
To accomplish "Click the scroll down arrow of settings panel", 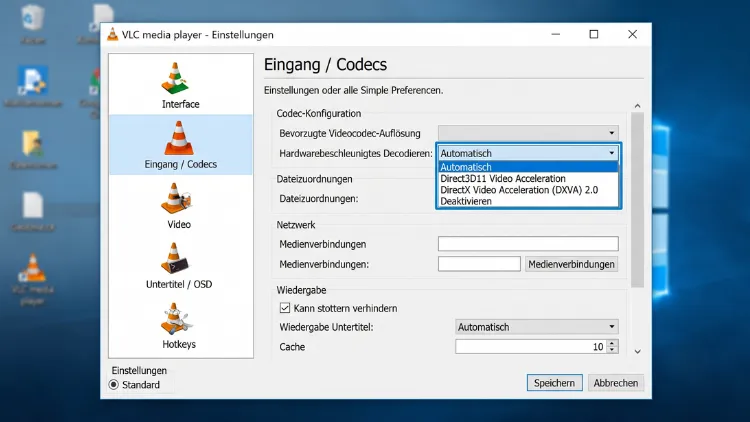I will (637, 352).
